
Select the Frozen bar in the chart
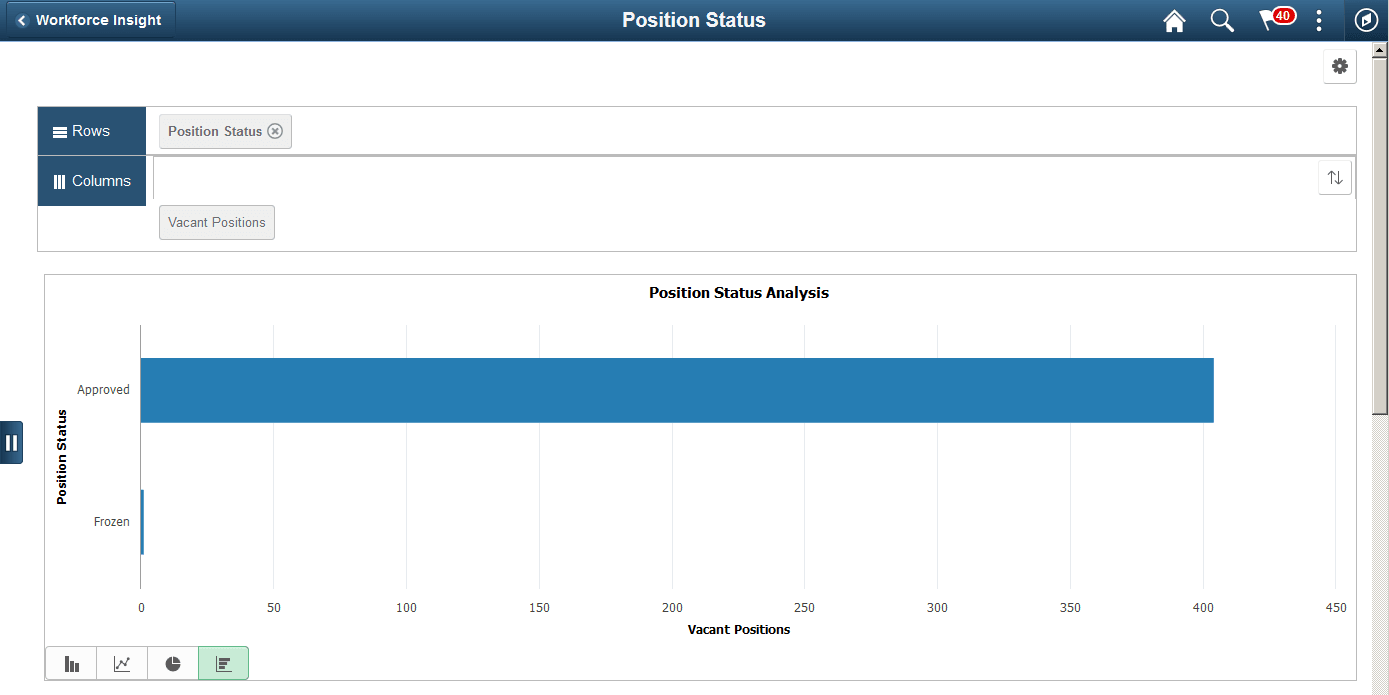(142, 521)
